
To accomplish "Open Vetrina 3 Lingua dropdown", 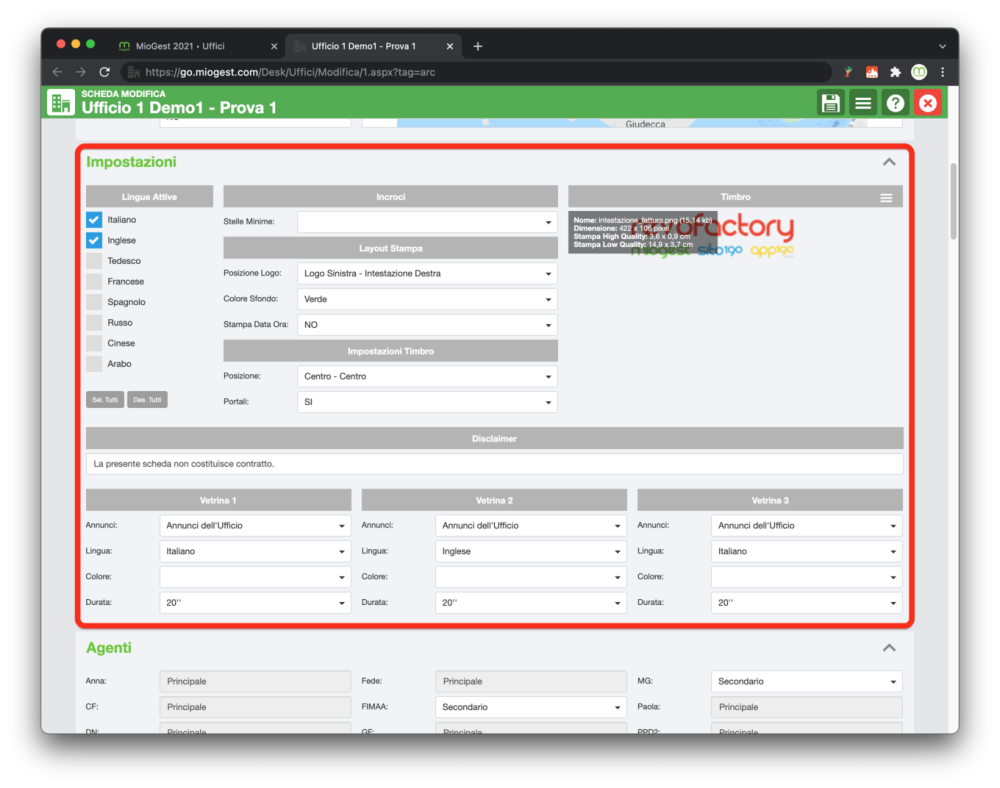I will (807, 551).
